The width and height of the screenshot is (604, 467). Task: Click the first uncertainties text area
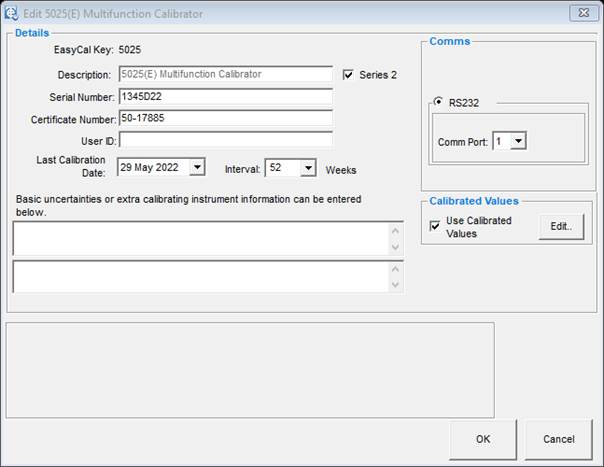tap(200, 239)
